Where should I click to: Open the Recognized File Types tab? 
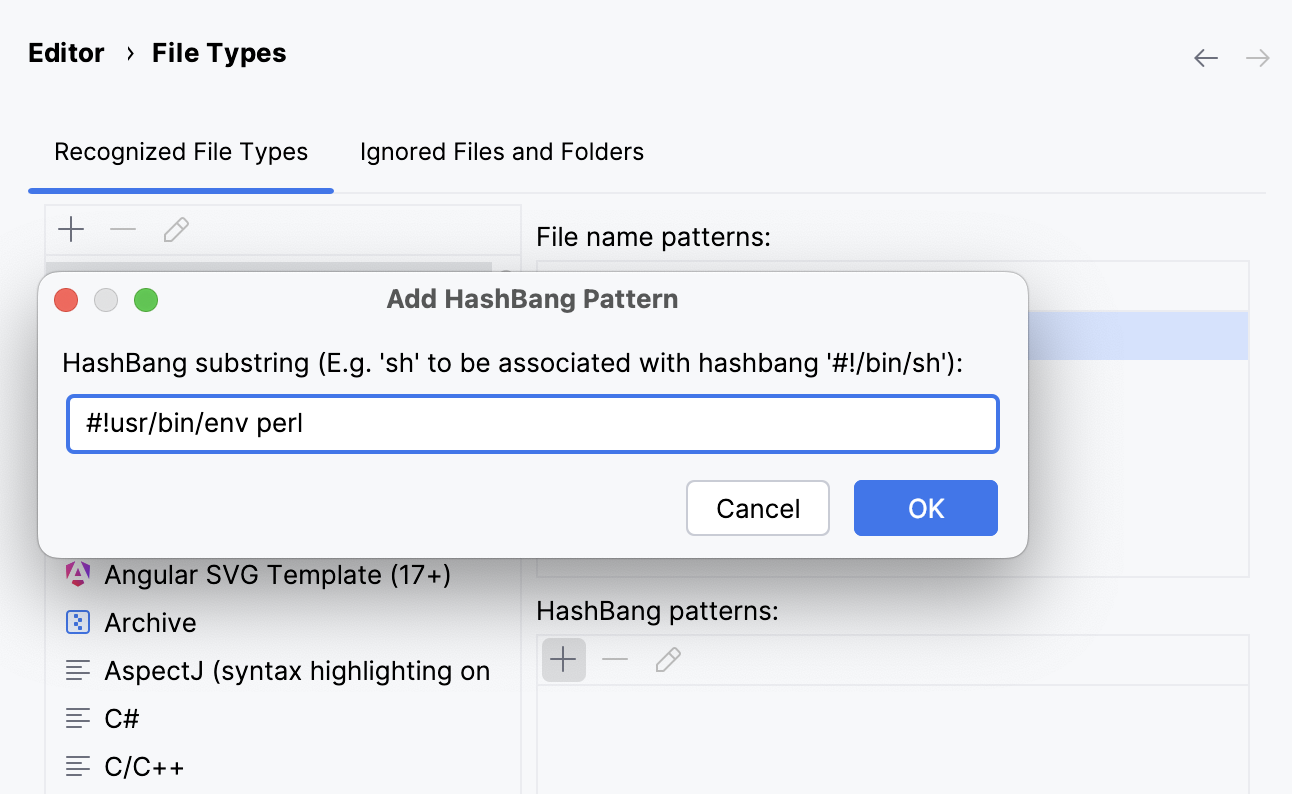pyautogui.click(x=181, y=151)
